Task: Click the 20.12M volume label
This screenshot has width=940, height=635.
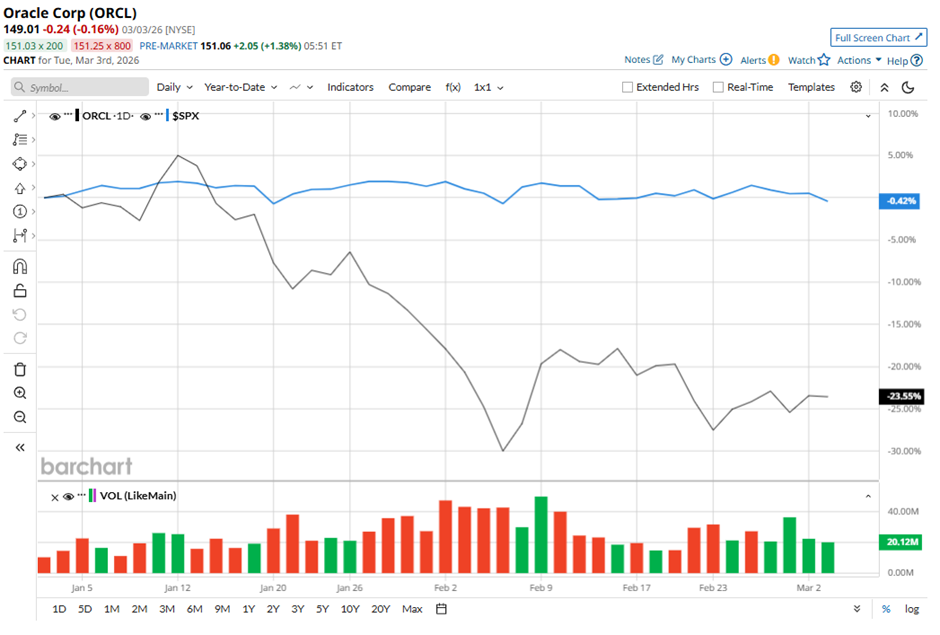Action: pos(899,541)
